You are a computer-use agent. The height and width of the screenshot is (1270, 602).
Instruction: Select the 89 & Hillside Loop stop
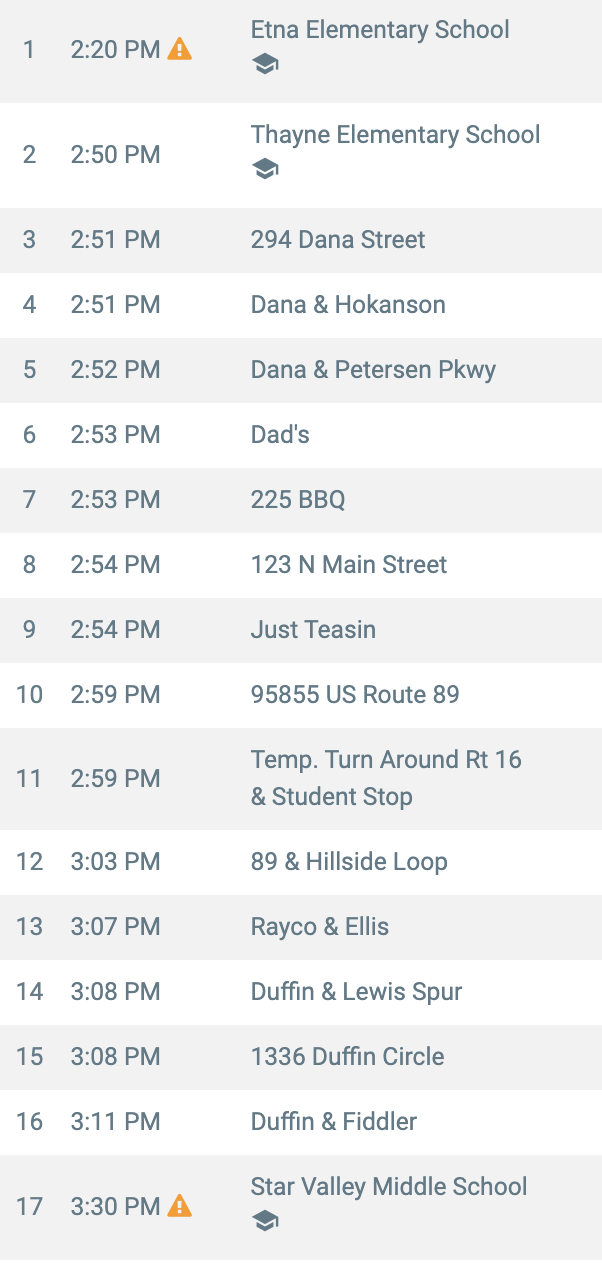349,862
